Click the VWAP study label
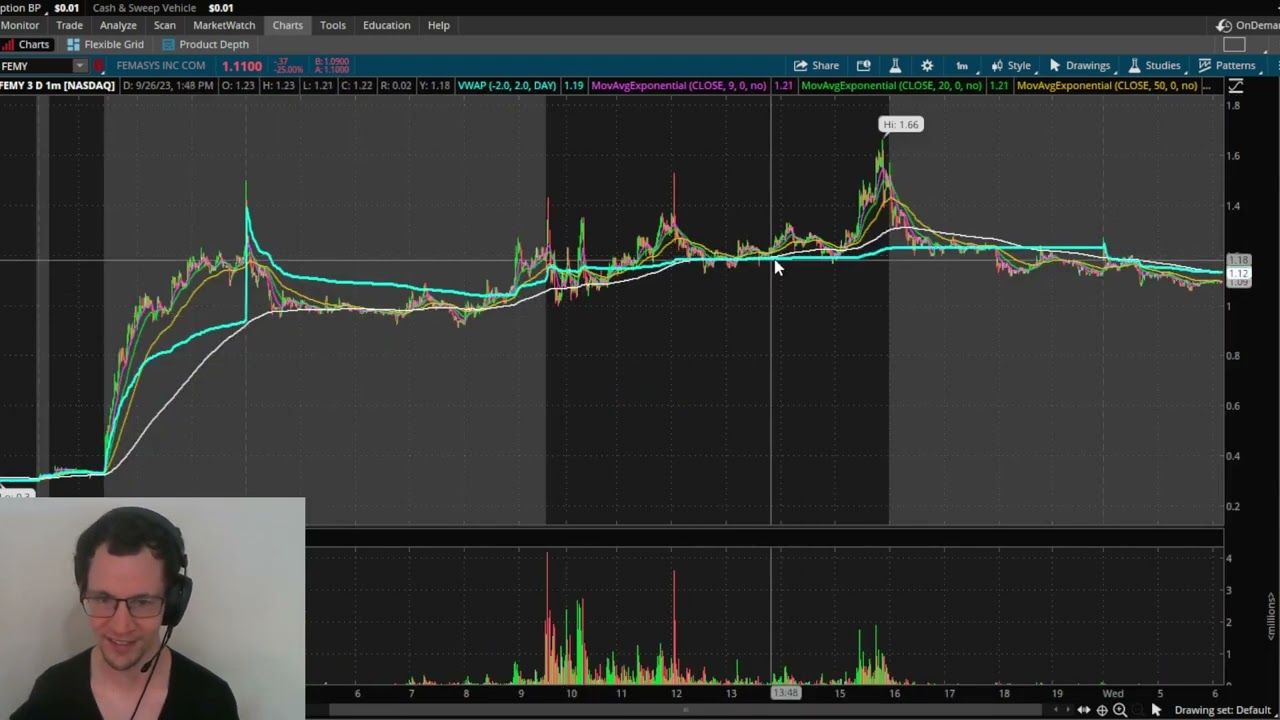The width and height of the screenshot is (1280, 720). pyautogui.click(x=507, y=86)
